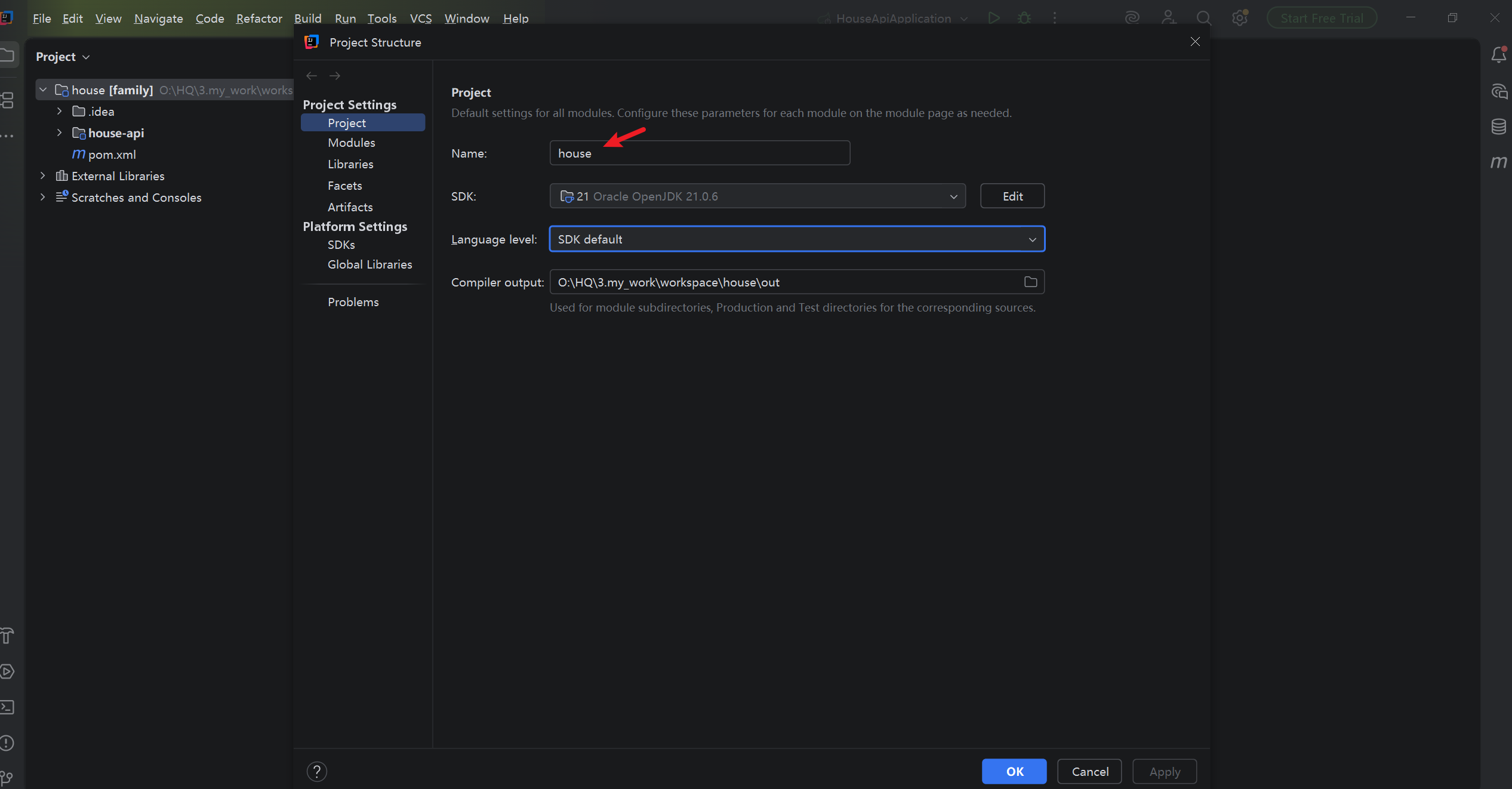
Task: Expand External Libraries node
Action: (42, 175)
